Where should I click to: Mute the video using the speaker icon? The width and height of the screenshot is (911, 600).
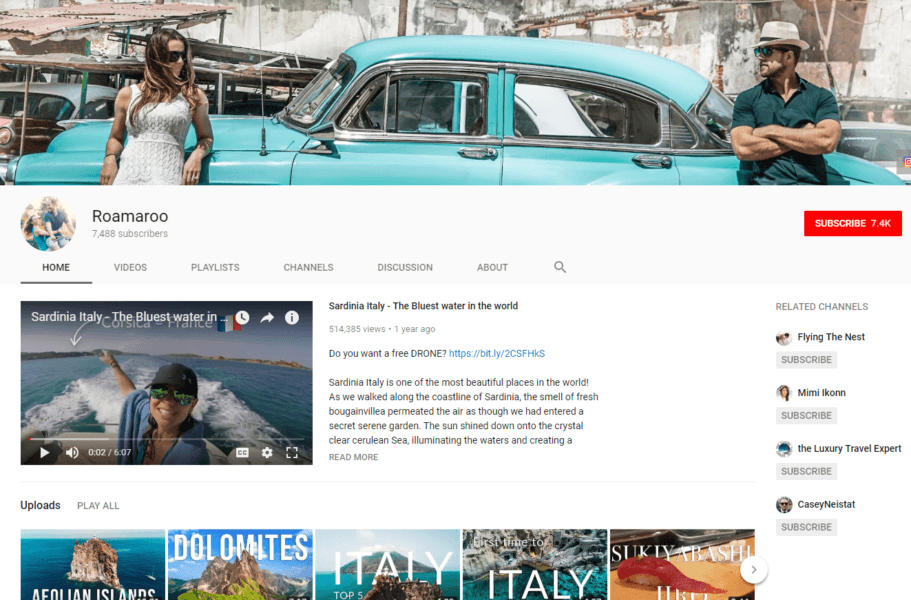[x=72, y=452]
